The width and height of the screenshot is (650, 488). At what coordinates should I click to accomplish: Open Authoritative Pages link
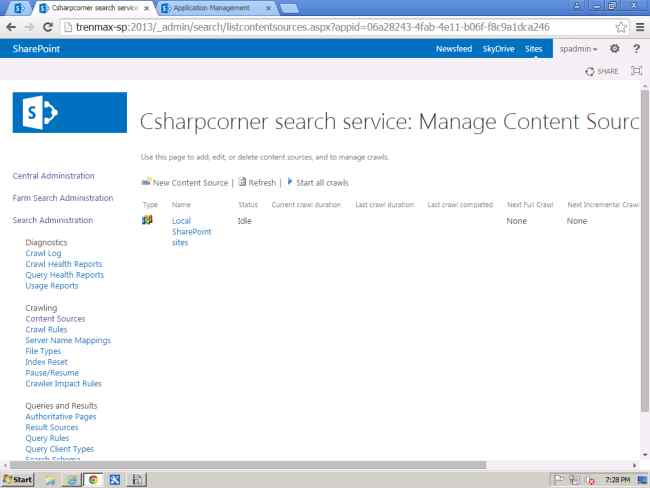pyautogui.click(x=61, y=416)
